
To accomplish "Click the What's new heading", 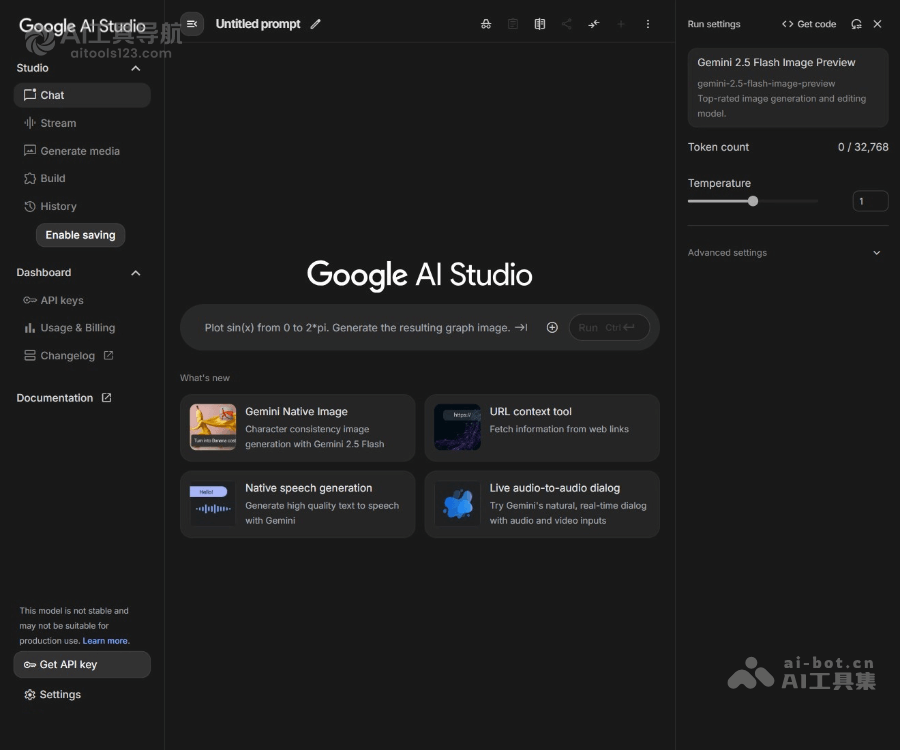I will (205, 378).
